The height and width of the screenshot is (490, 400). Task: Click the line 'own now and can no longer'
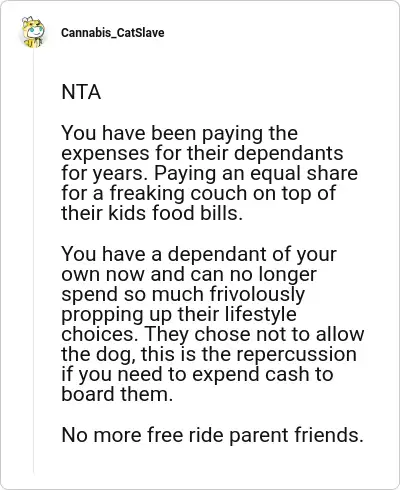(x=189, y=274)
